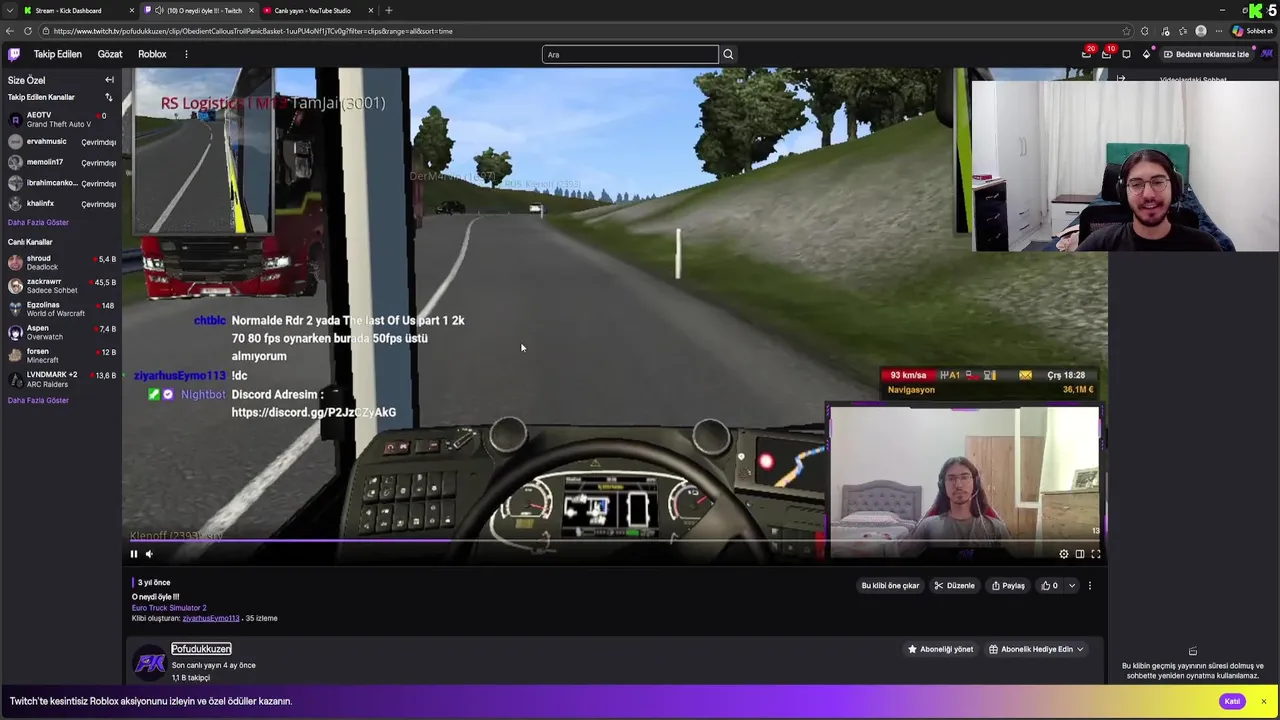Open clip creator ziyarhusEymo113 link

211,619
